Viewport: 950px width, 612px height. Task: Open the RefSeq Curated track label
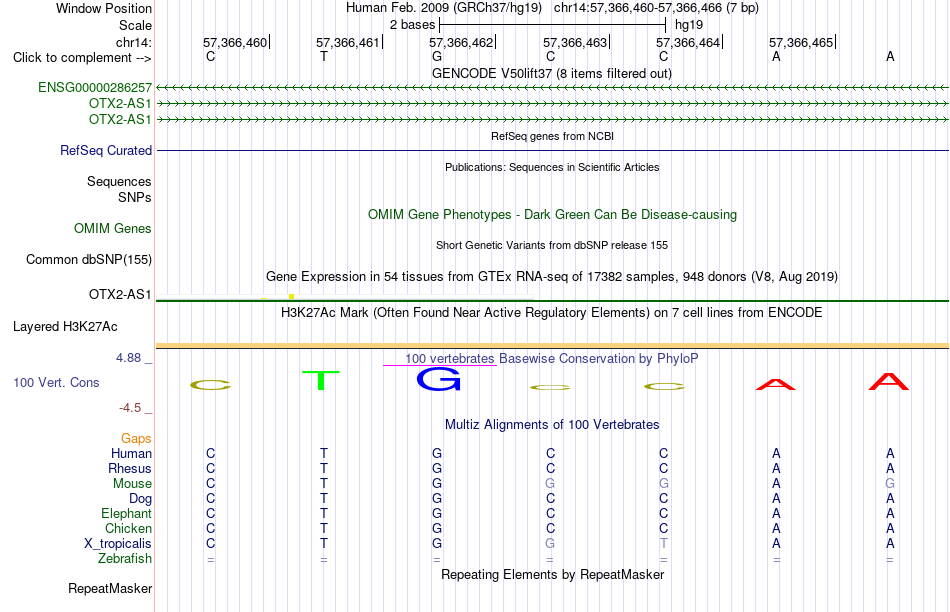(x=106, y=150)
